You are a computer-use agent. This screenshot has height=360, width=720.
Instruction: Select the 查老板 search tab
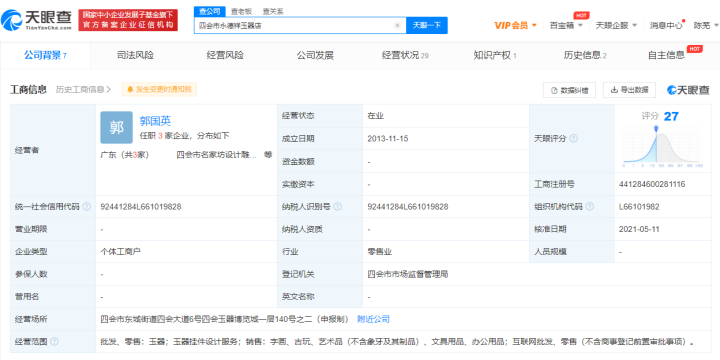tap(241, 11)
